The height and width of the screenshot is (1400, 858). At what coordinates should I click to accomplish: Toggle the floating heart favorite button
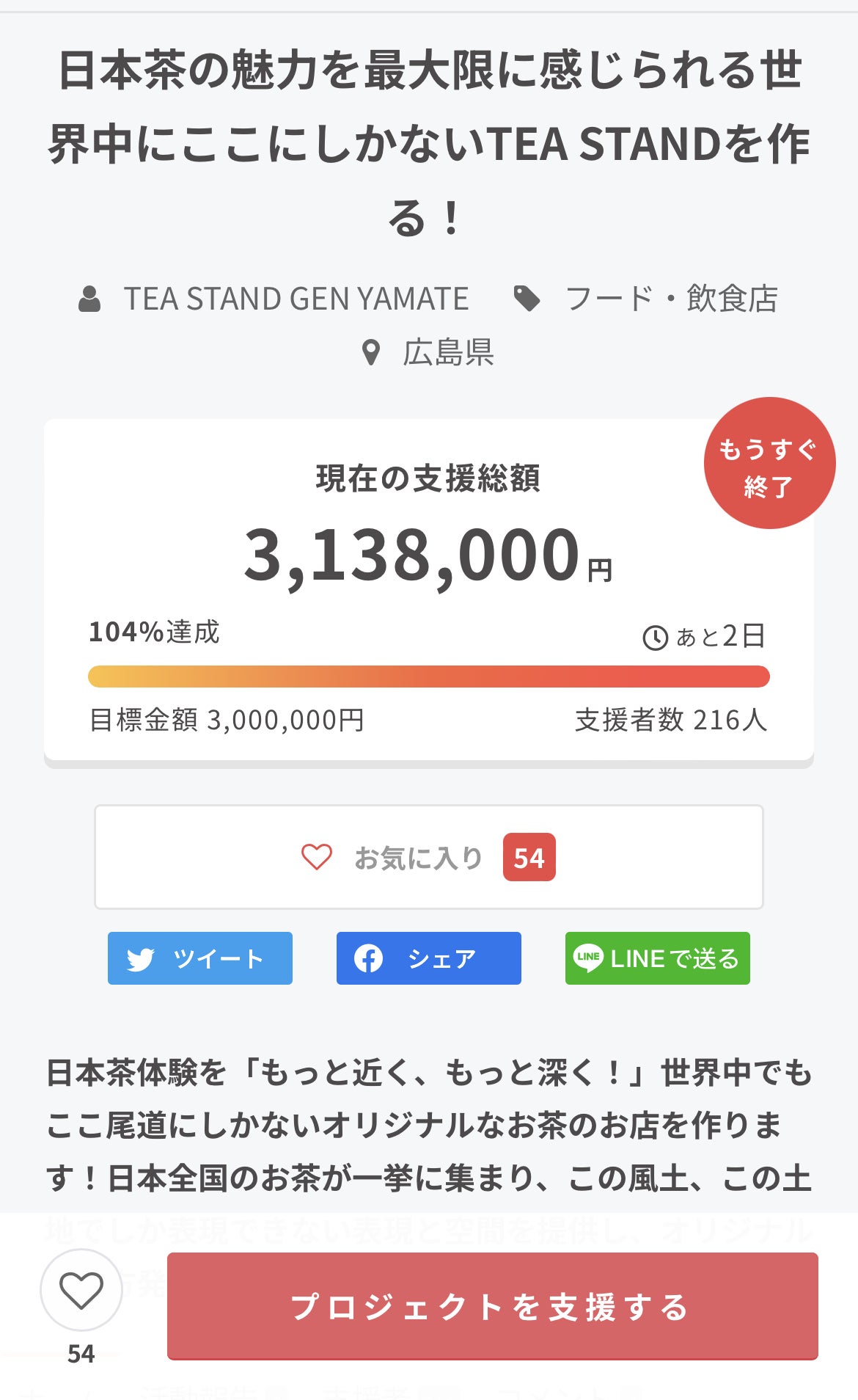81,1290
